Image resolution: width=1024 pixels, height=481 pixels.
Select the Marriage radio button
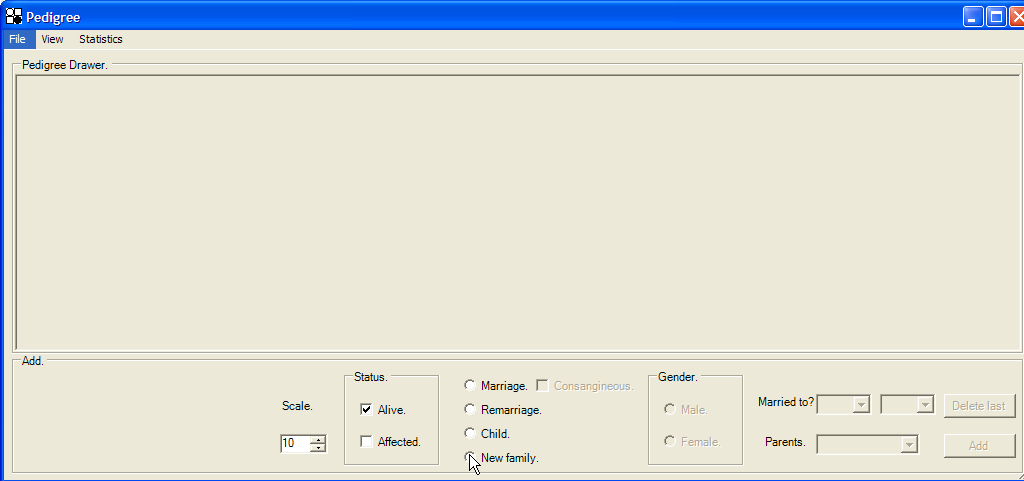point(470,386)
